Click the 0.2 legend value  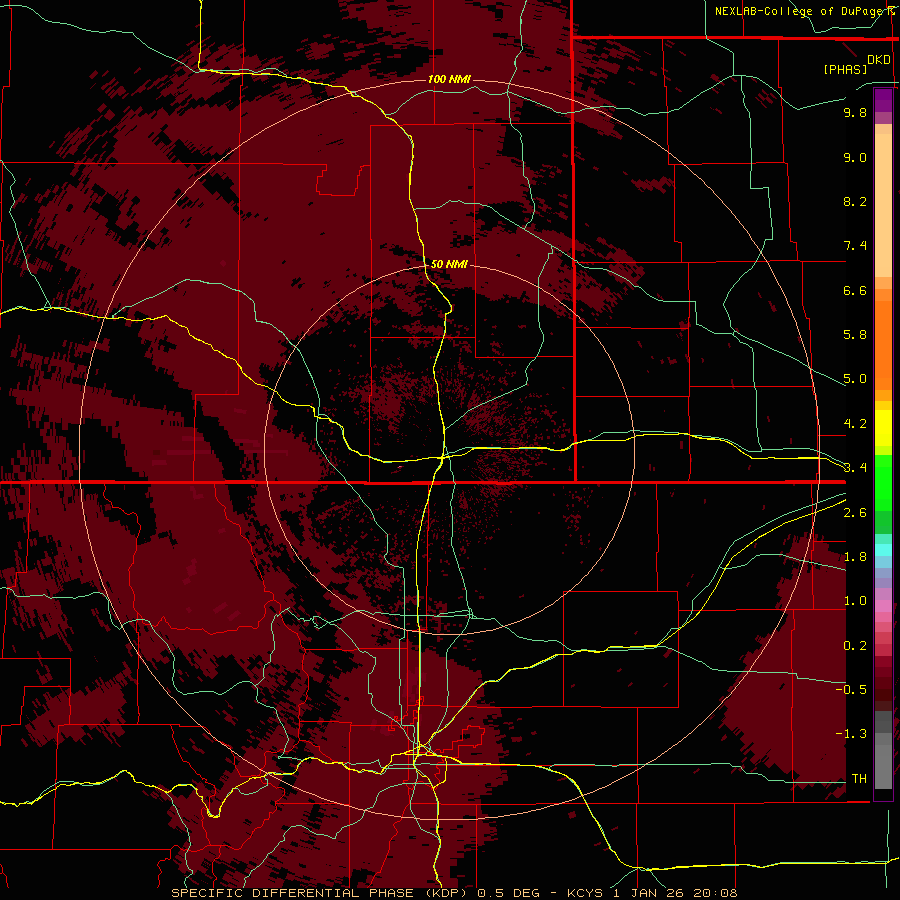click(x=855, y=646)
